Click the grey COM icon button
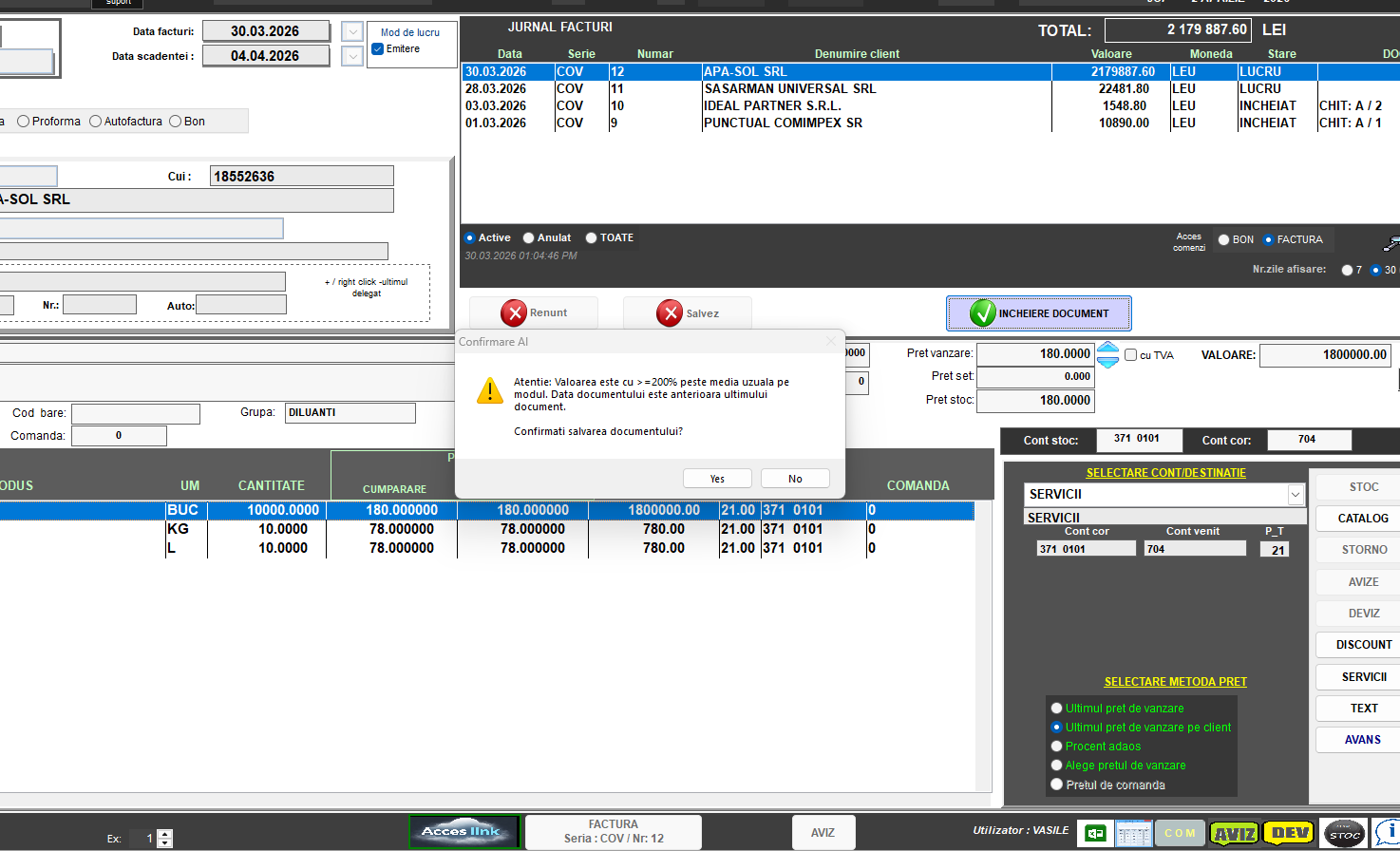This screenshot has height=851, width=1400. click(1181, 833)
